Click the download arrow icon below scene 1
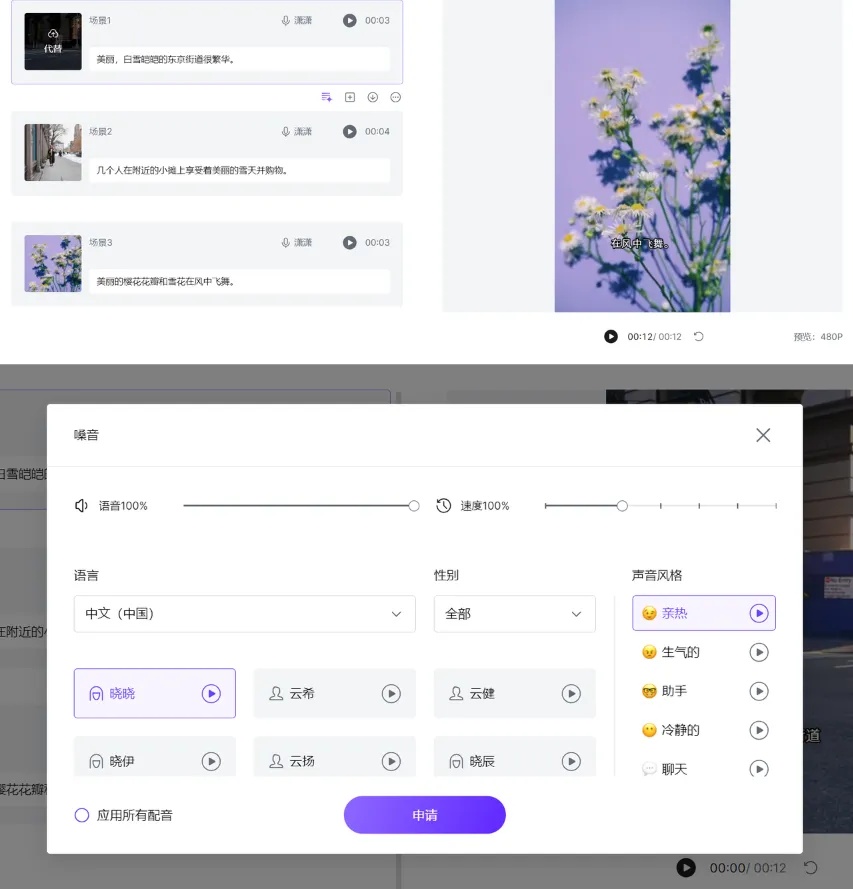853x889 pixels. click(x=372, y=98)
